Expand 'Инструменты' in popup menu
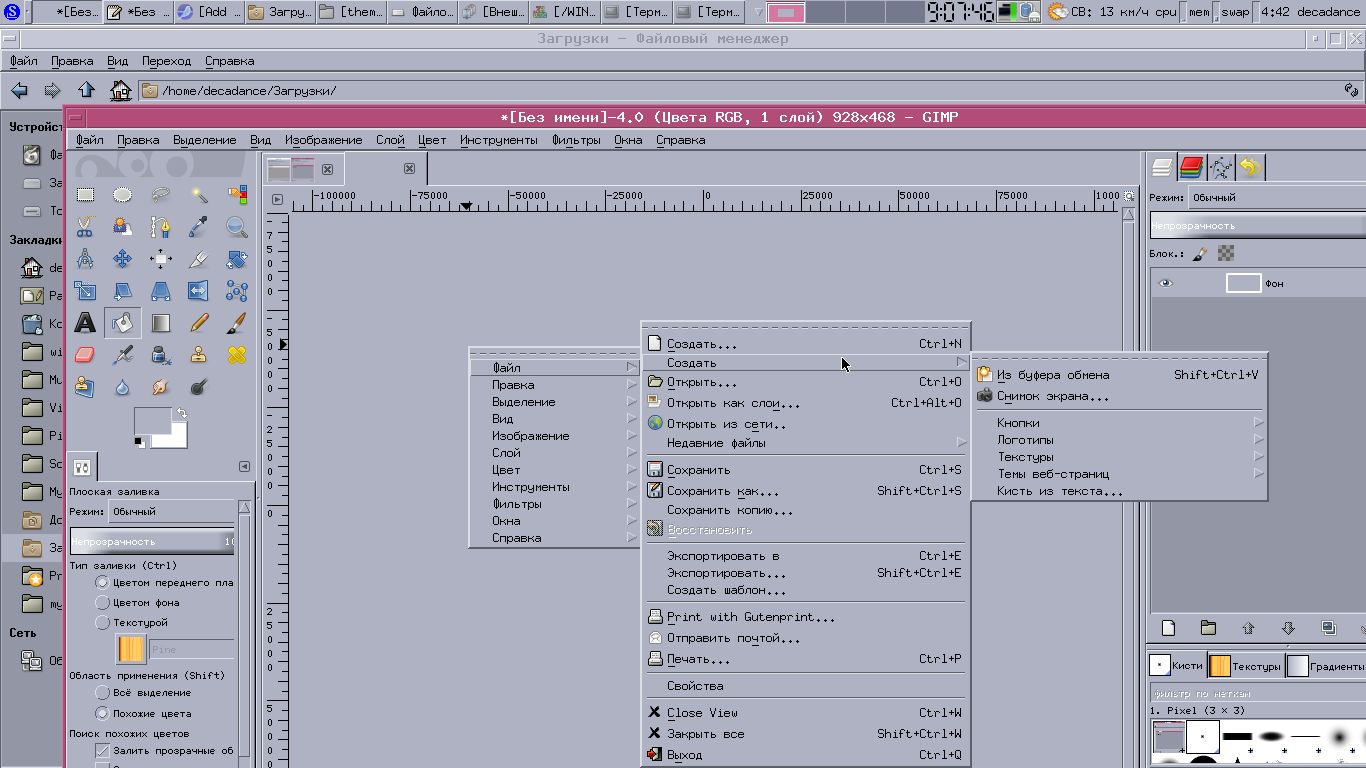The width and height of the screenshot is (1366, 768). 555,487
